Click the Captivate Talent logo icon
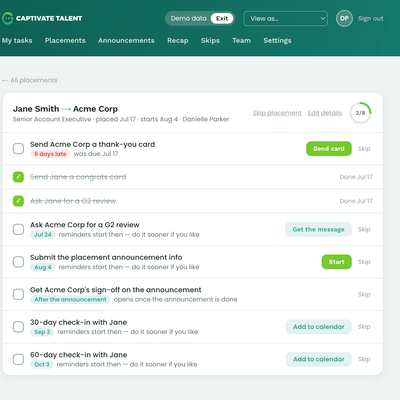This screenshot has height=400, width=400. (7, 18)
